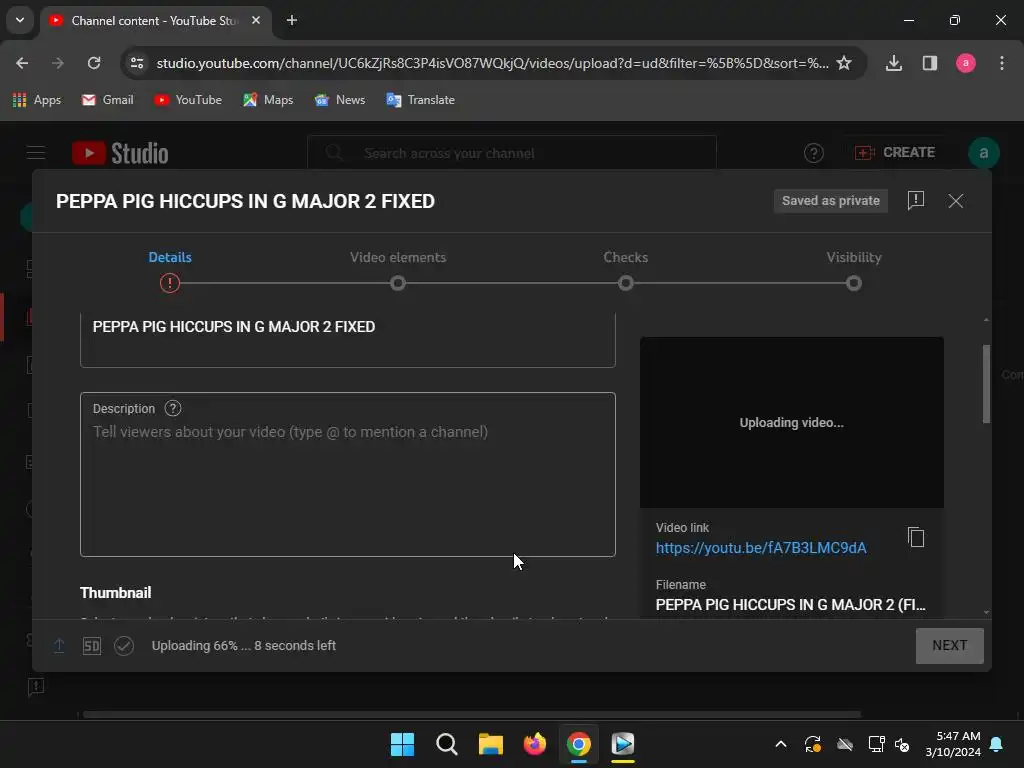This screenshot has height=768, width=1024.
Task: Show hidden system tray icons
Action: [x=780, y=744]
